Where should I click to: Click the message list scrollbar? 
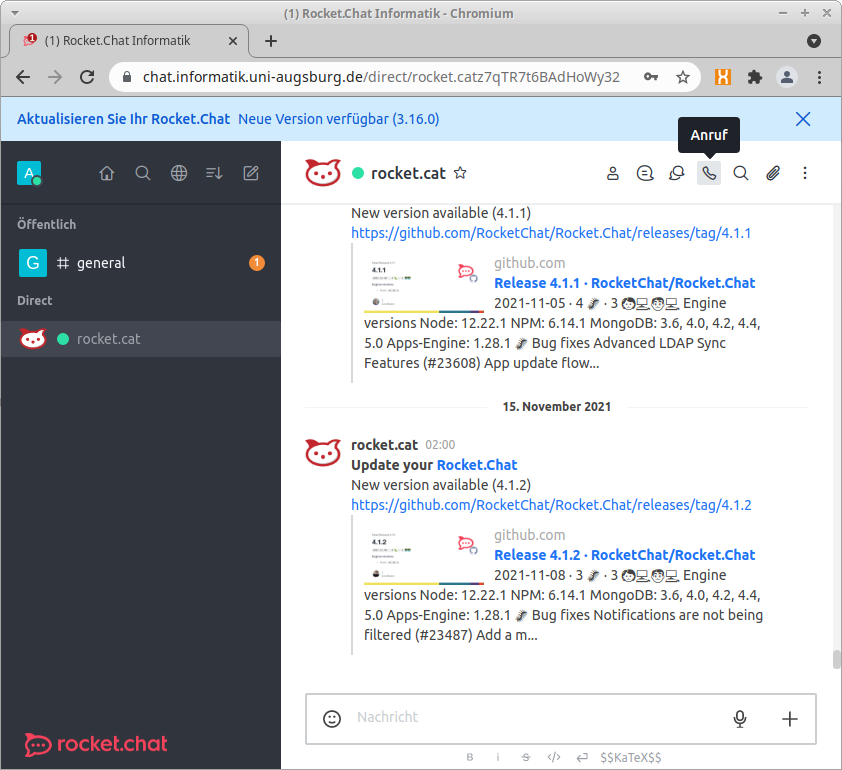[x=836, y=659]
